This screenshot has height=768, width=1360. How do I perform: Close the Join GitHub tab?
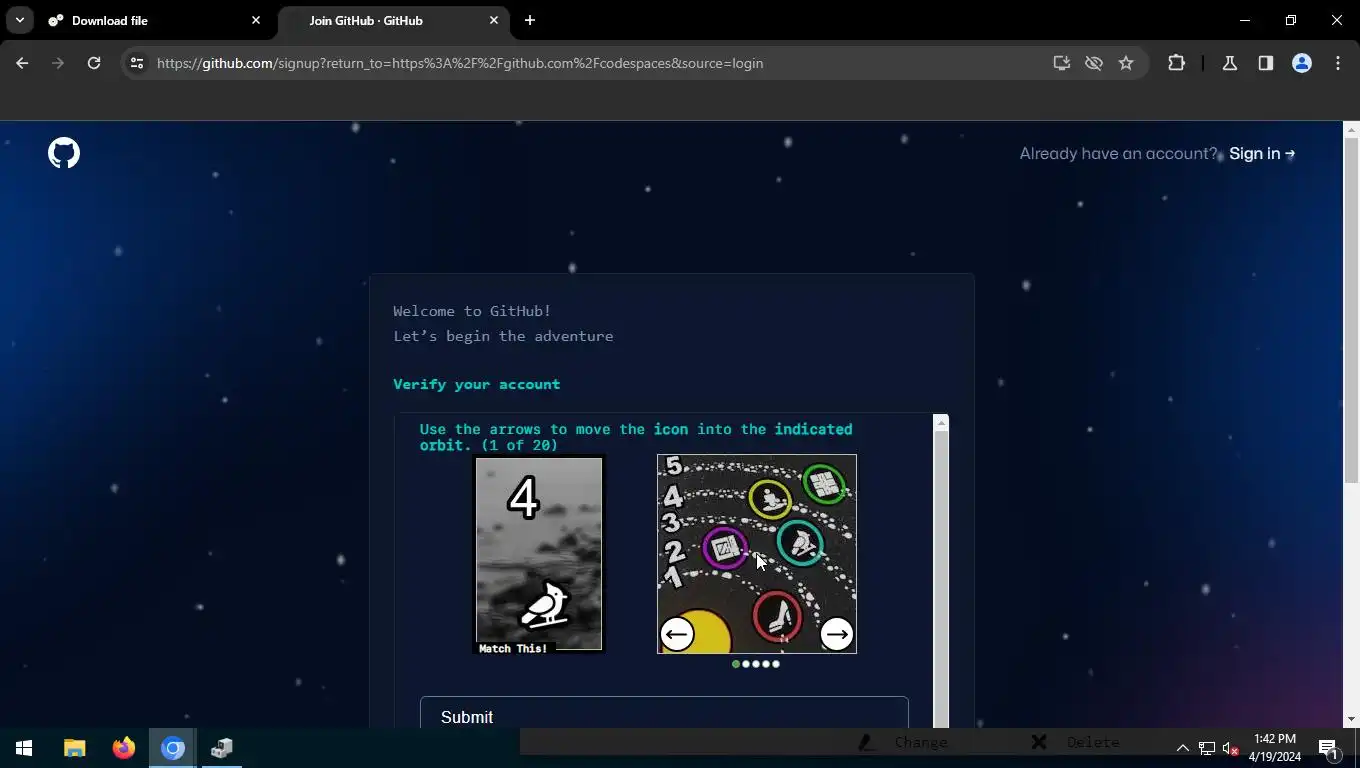[x=494, y=20]
